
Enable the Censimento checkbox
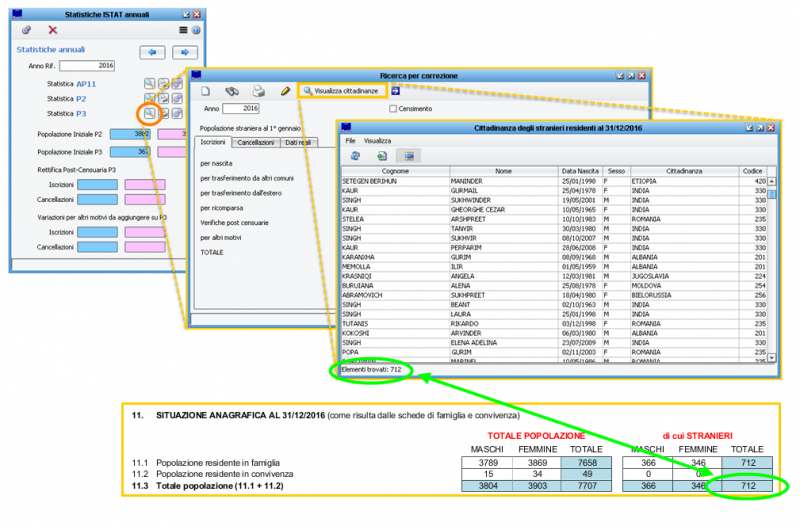click(393, 108)
